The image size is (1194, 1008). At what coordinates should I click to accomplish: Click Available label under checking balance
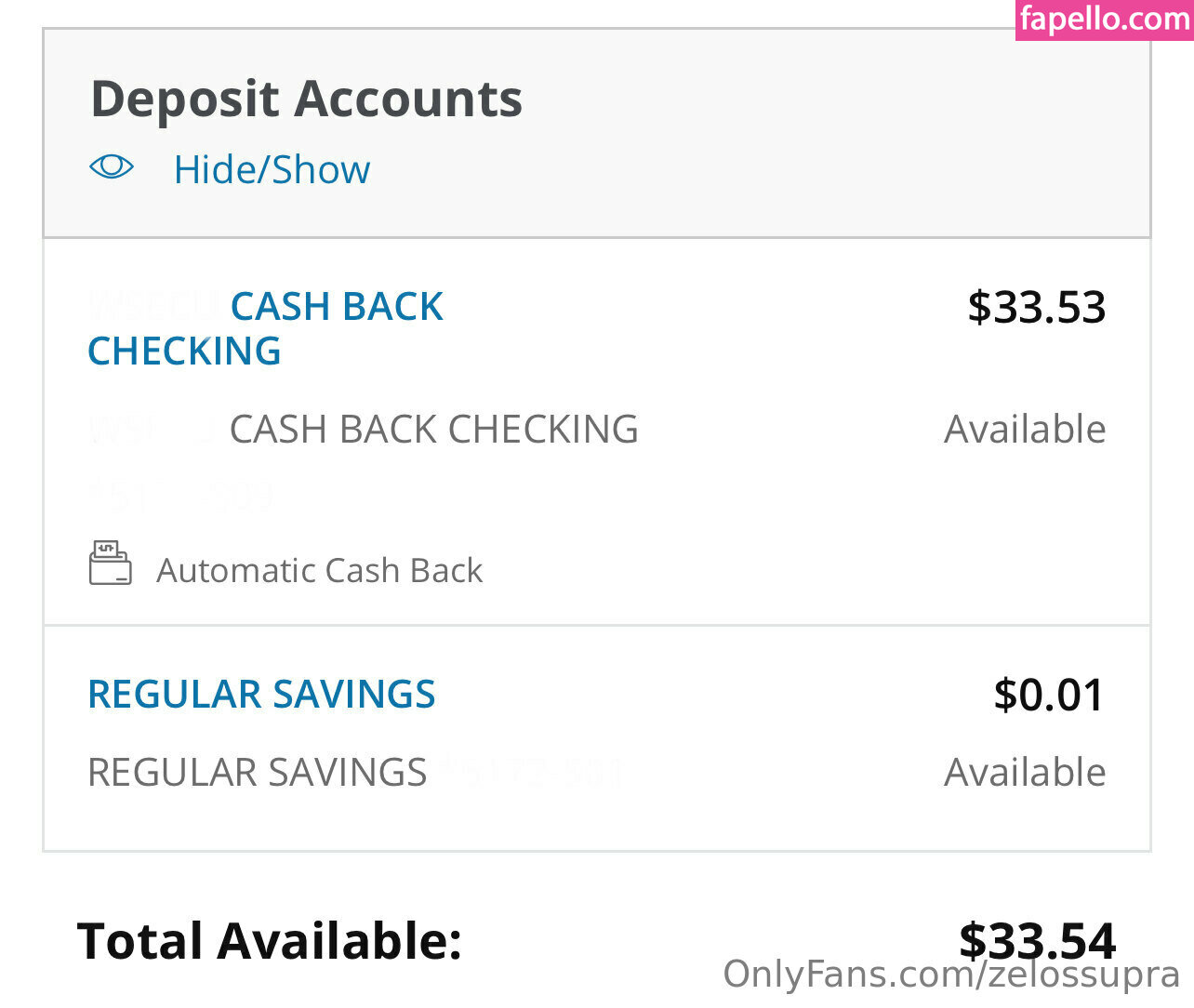[1025, 430]
